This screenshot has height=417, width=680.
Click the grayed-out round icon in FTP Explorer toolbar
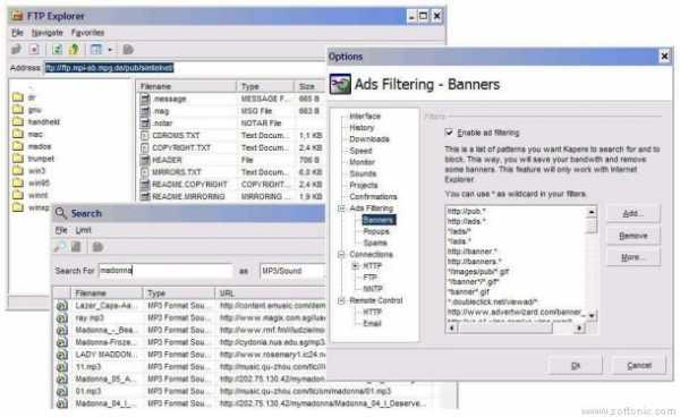(128, 50)
